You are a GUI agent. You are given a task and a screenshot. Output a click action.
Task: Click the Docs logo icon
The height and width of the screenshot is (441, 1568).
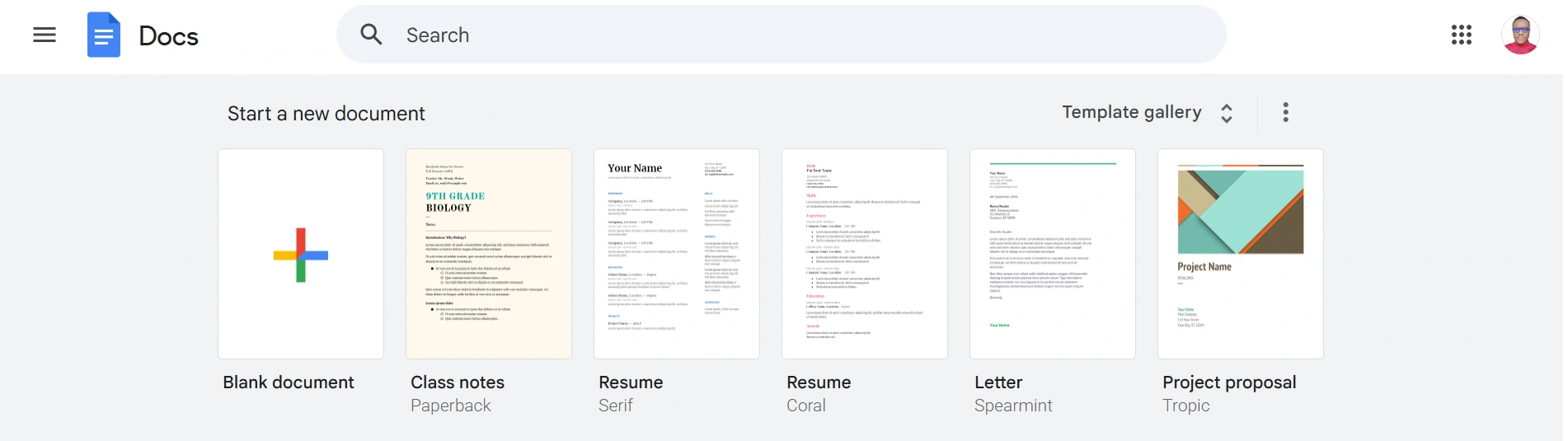pos(104,35)
